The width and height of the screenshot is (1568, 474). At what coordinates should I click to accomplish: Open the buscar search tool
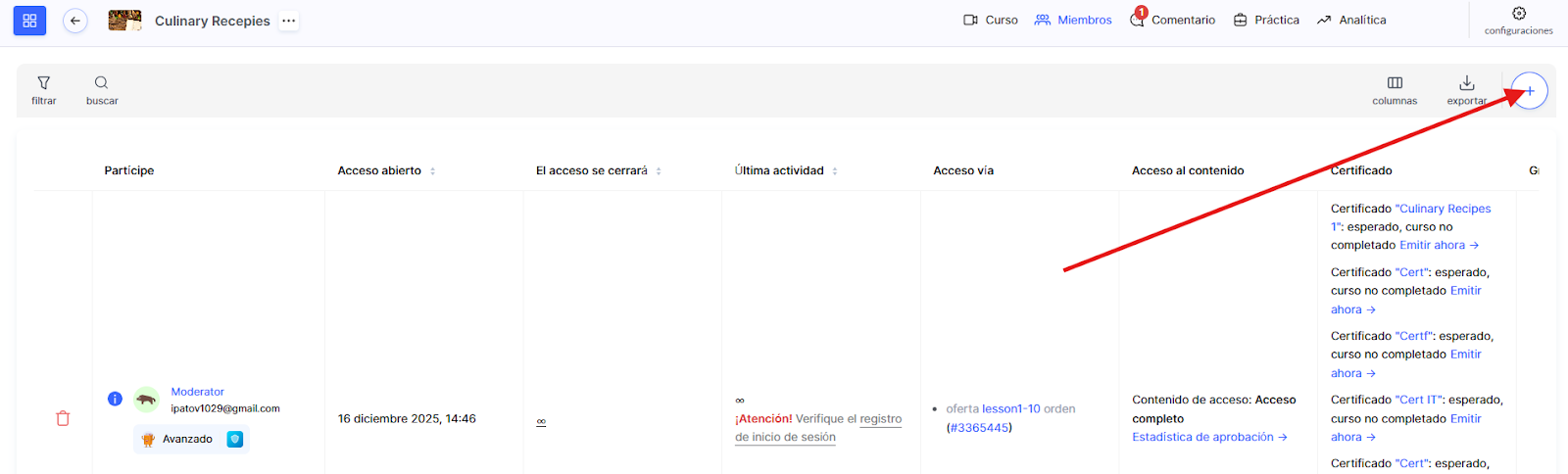click(x=101, y=89)
